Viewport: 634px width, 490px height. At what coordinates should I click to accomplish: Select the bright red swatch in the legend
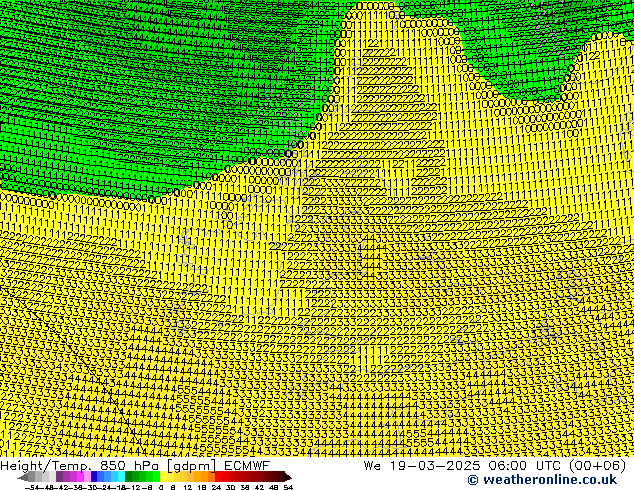point(228,477)
